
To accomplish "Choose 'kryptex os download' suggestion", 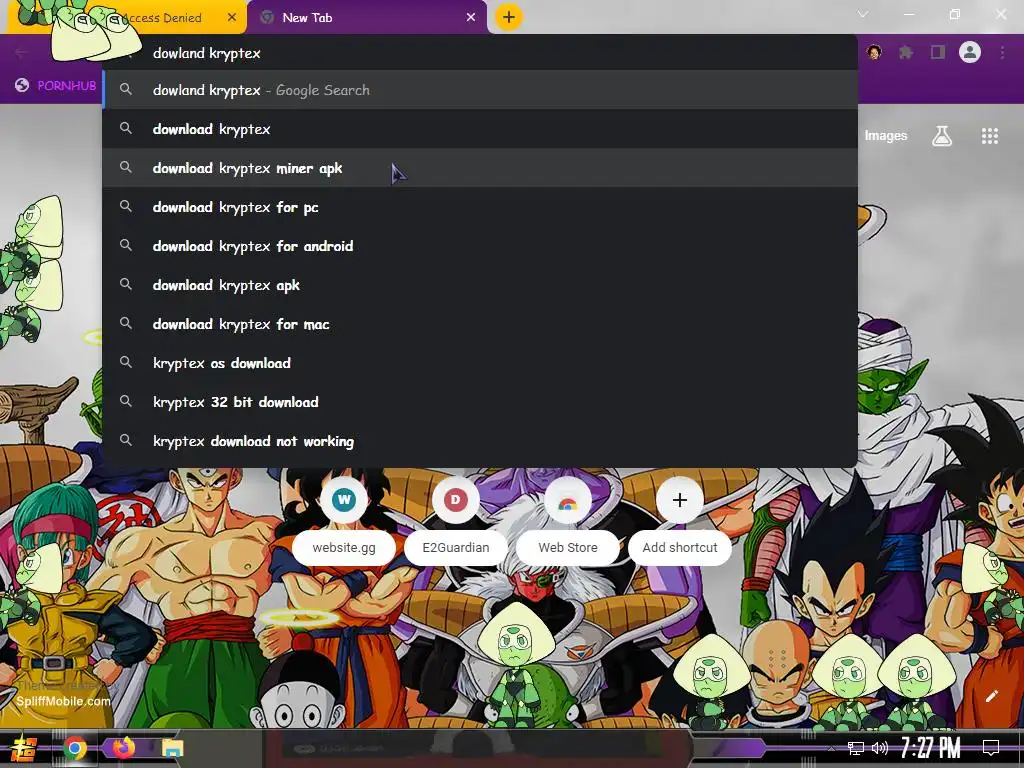I will click(480, 363).
